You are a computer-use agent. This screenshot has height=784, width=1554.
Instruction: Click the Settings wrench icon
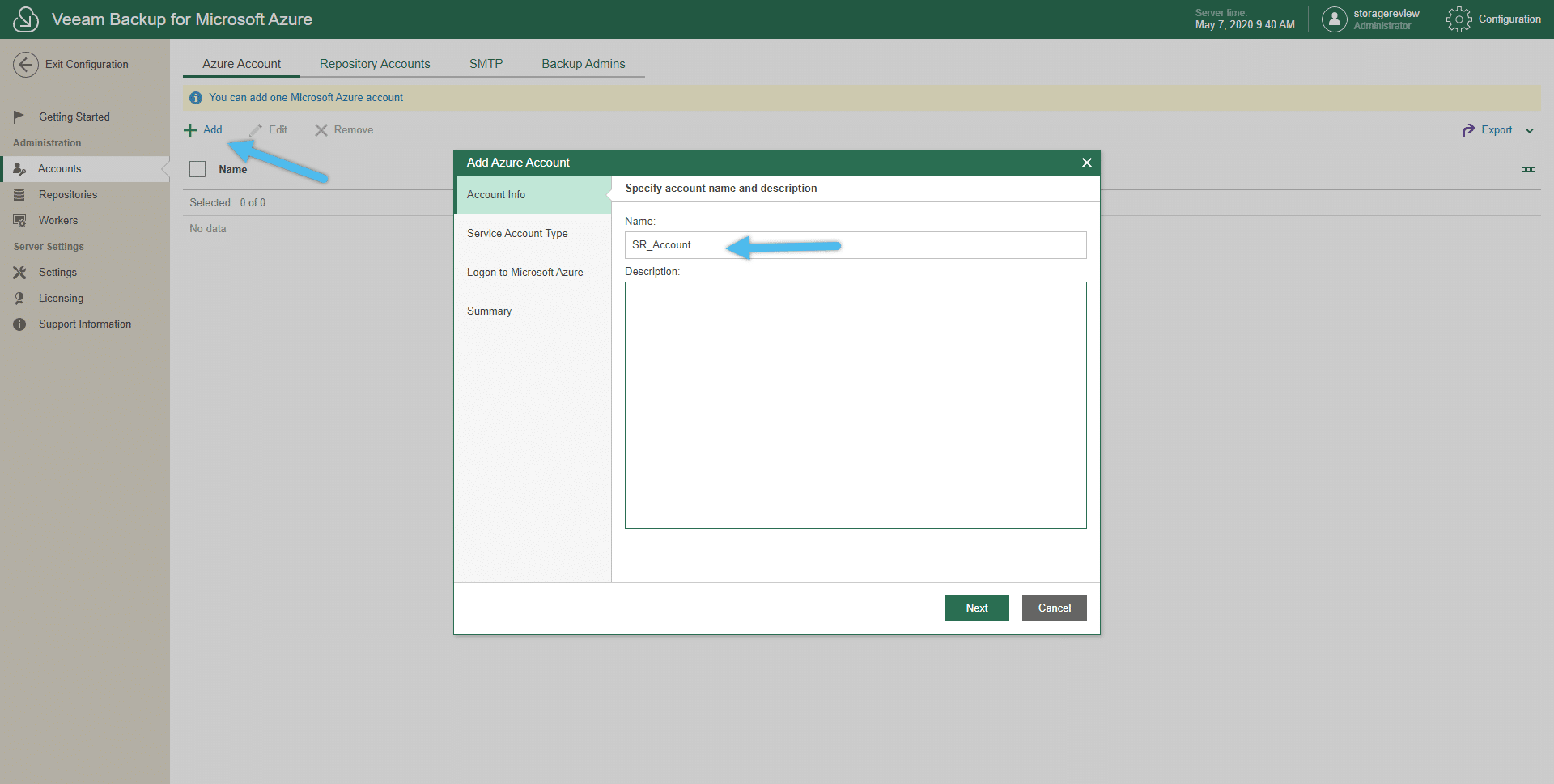[x=19, y=273]
